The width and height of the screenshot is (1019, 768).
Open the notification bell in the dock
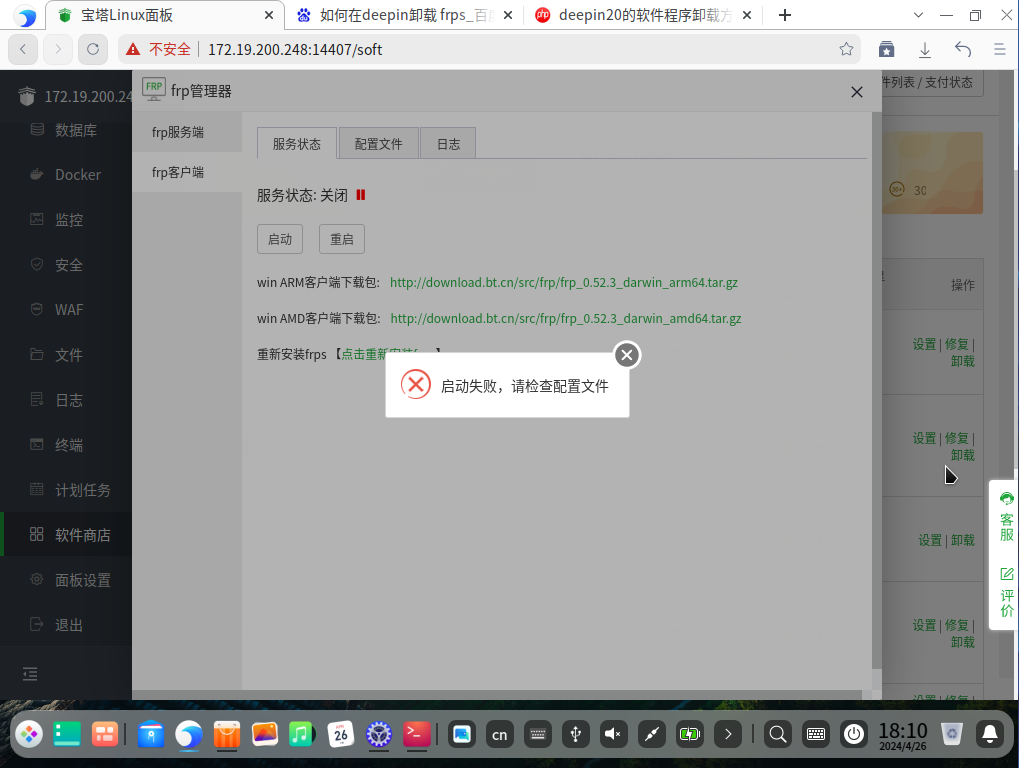990,734
